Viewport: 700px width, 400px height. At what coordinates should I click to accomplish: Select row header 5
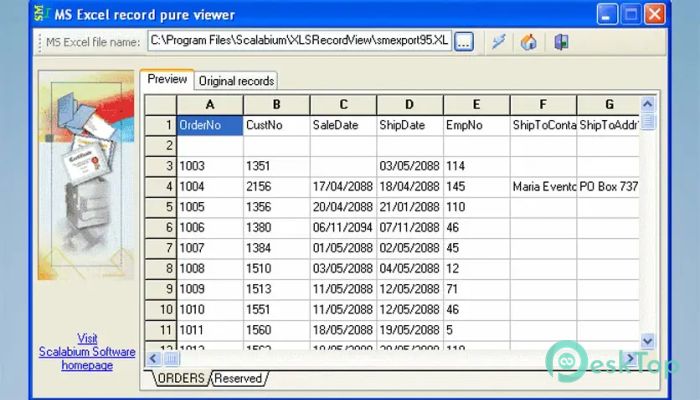[161, 207]
